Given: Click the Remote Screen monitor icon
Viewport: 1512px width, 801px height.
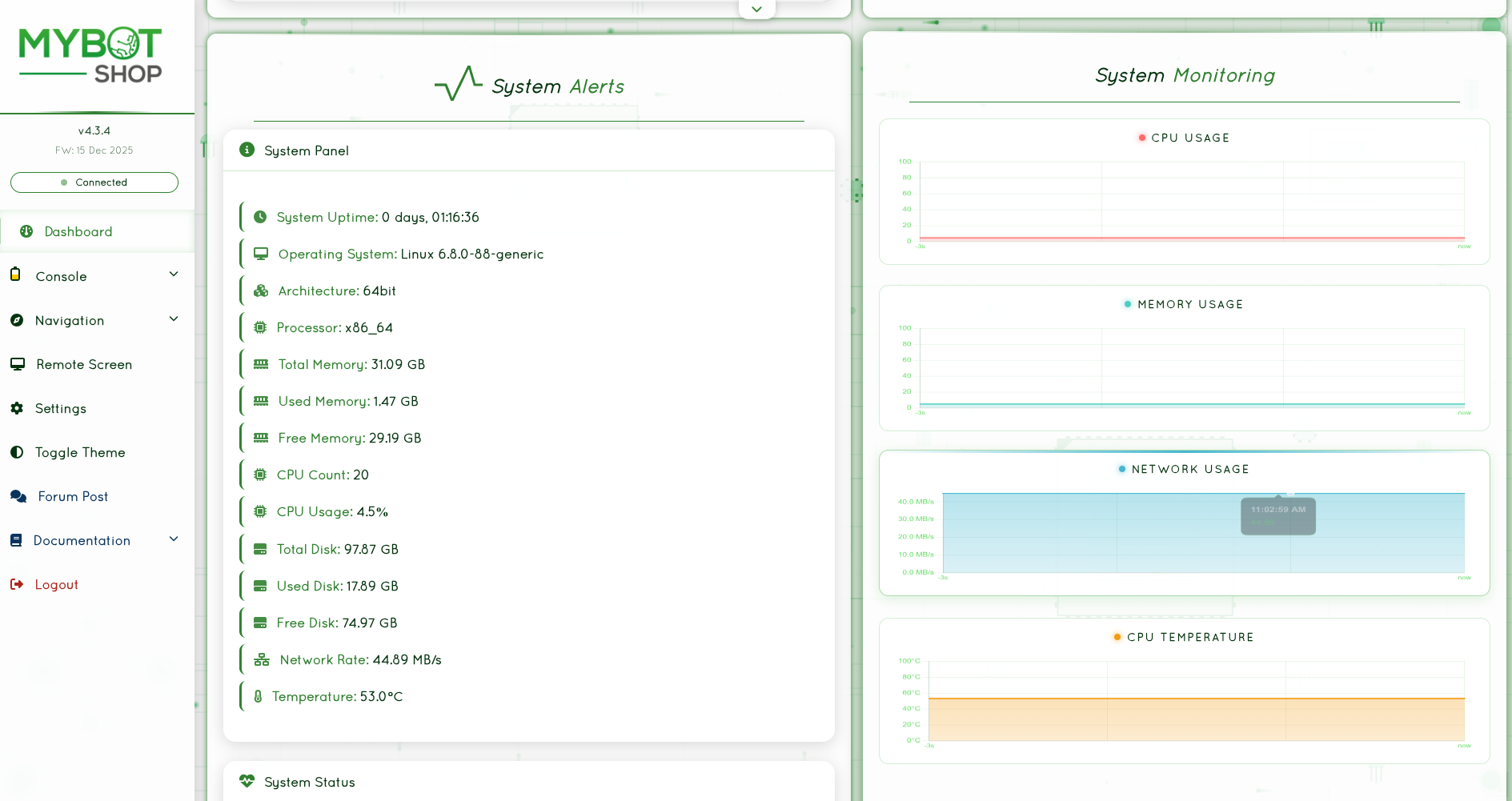Looking at the screenshot, I should coord(18,364).
